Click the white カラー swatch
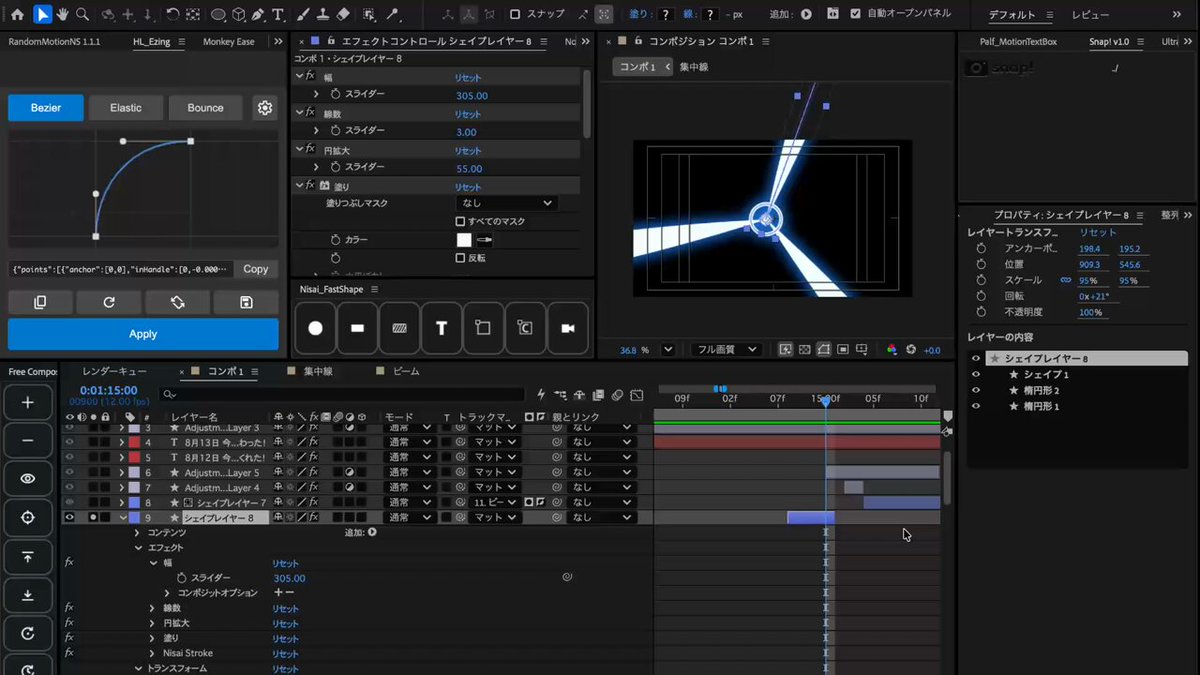The height and width of the screenshot is (675, 1200). coord(464,240)
